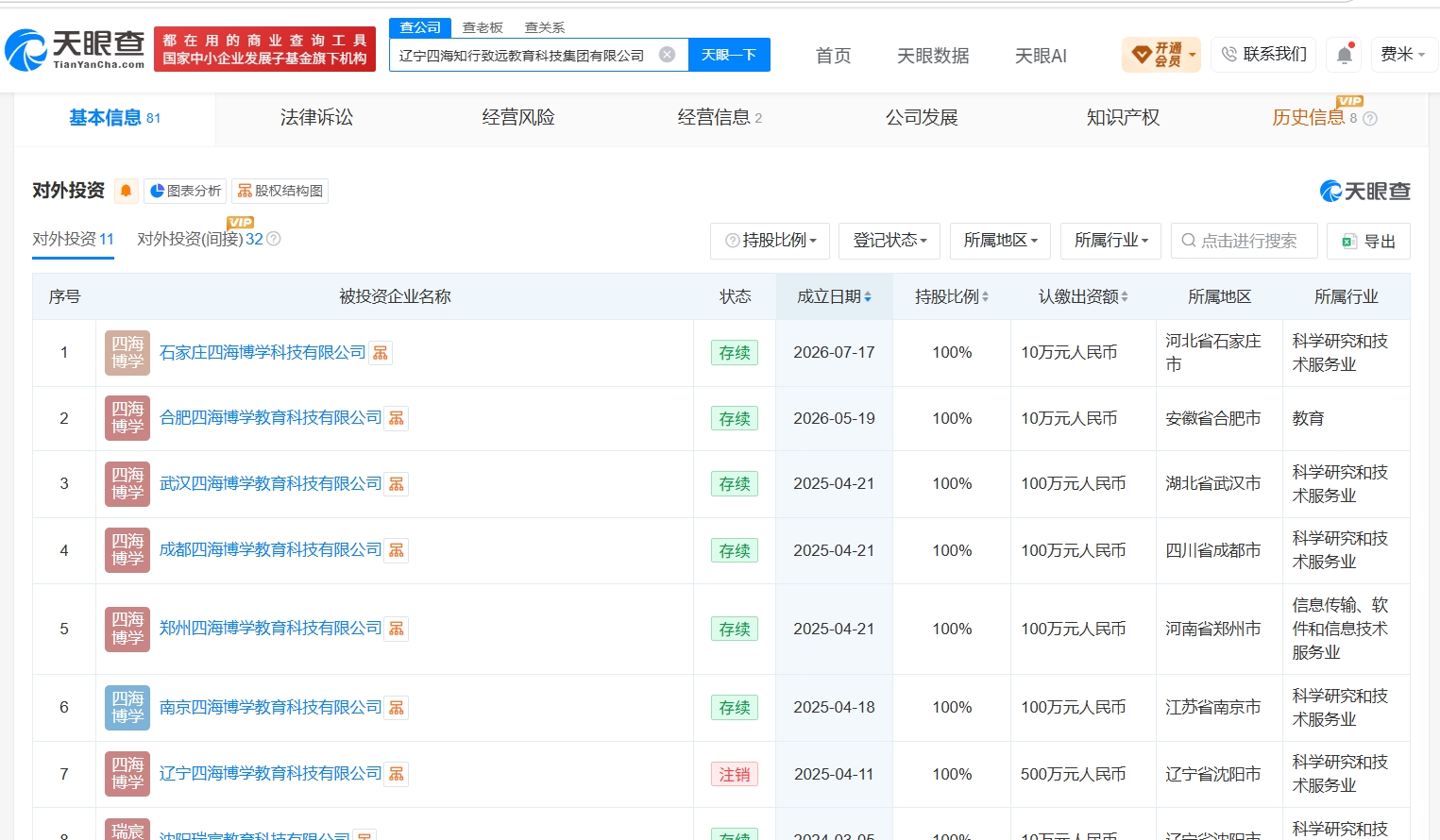Switch to the 经营信息 tab
This screenshot has height=840, width=1440.
click(x=720, y=118)
